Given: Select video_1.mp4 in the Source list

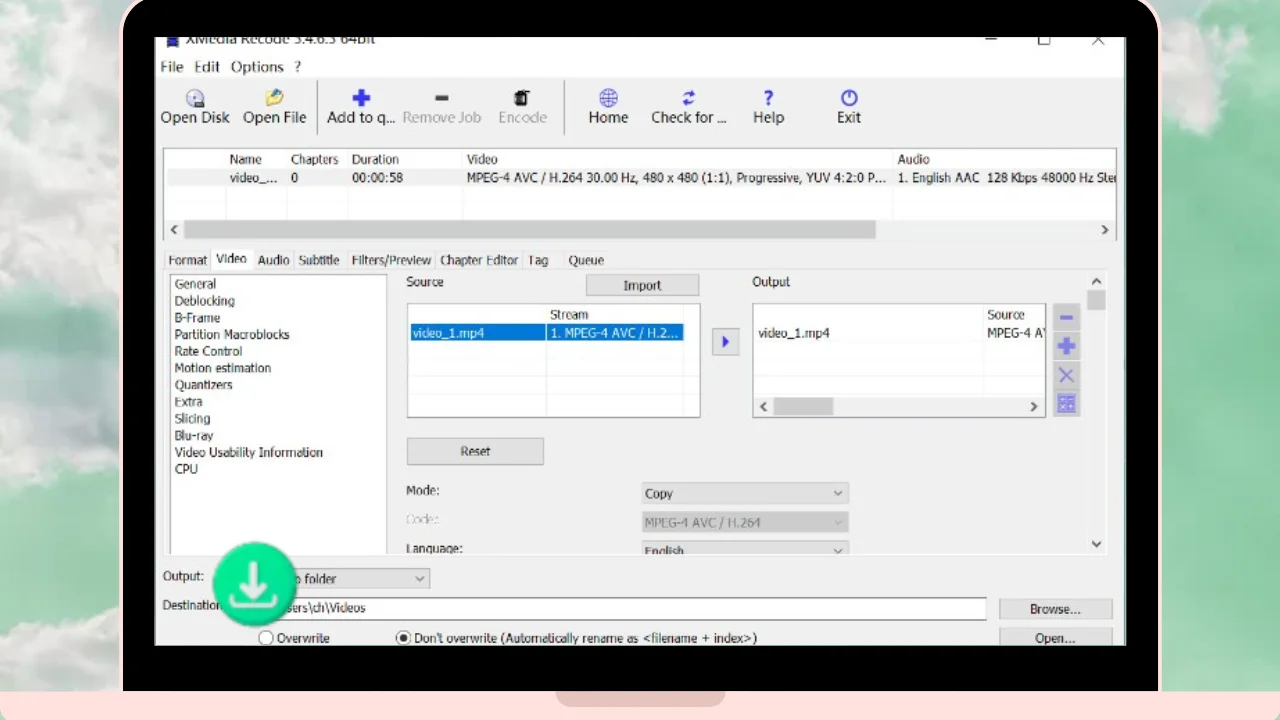Looking at the screenshot, I should [x=477, y=333].
